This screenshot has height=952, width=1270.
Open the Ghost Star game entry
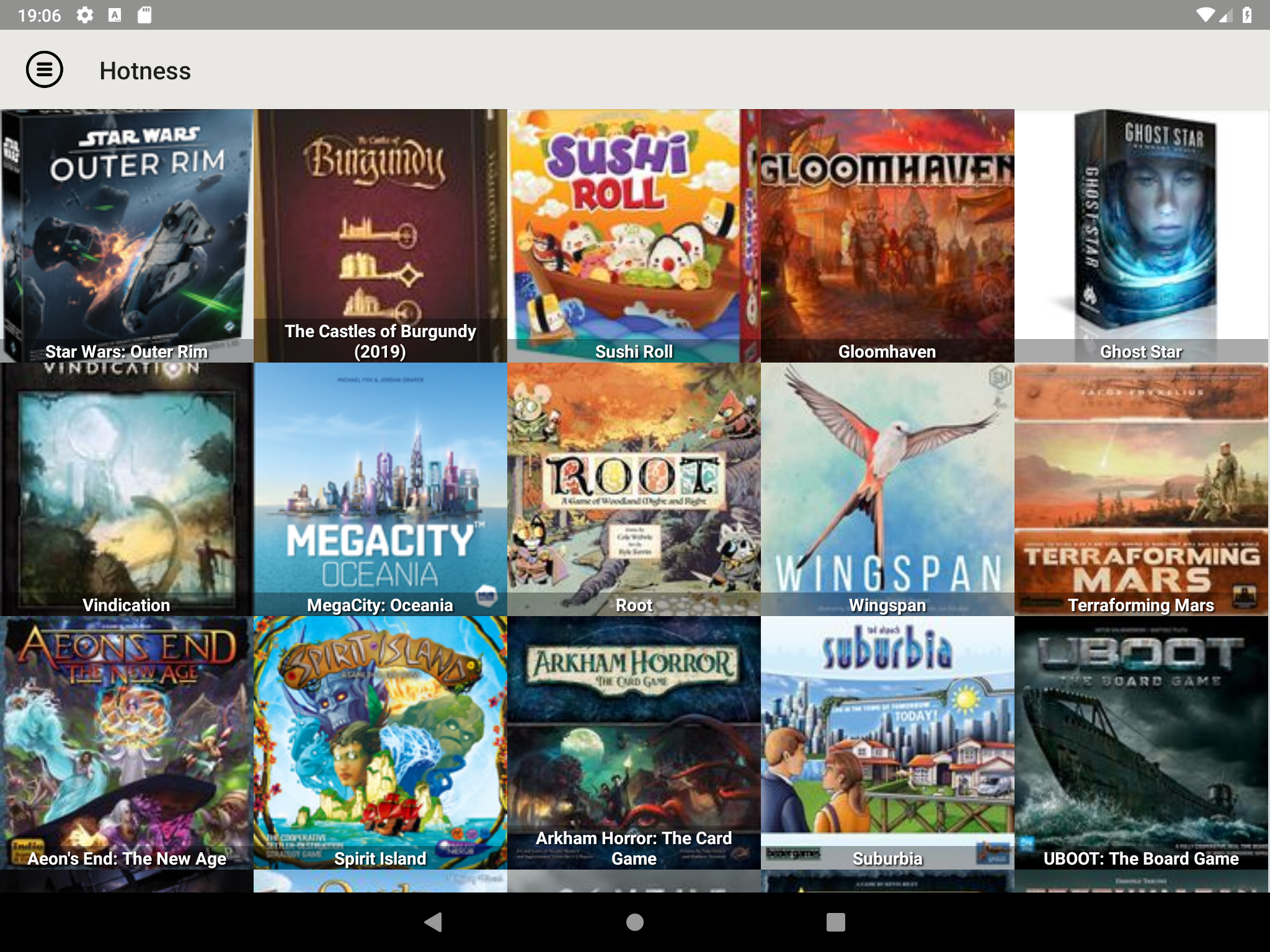tap(1141, 236)
